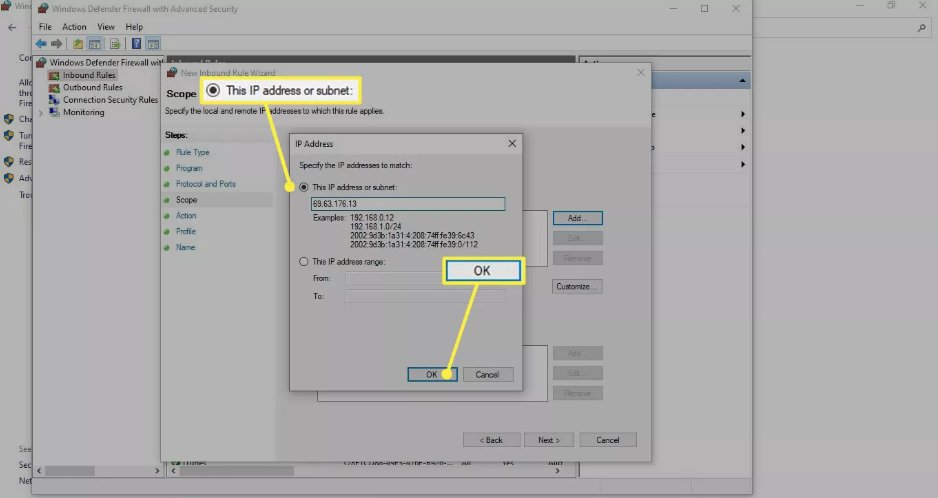Image resolution: width=938 pixels, height=498 pixels.
Task: Click the Protocol and Ports step
Action: (206, 184)
